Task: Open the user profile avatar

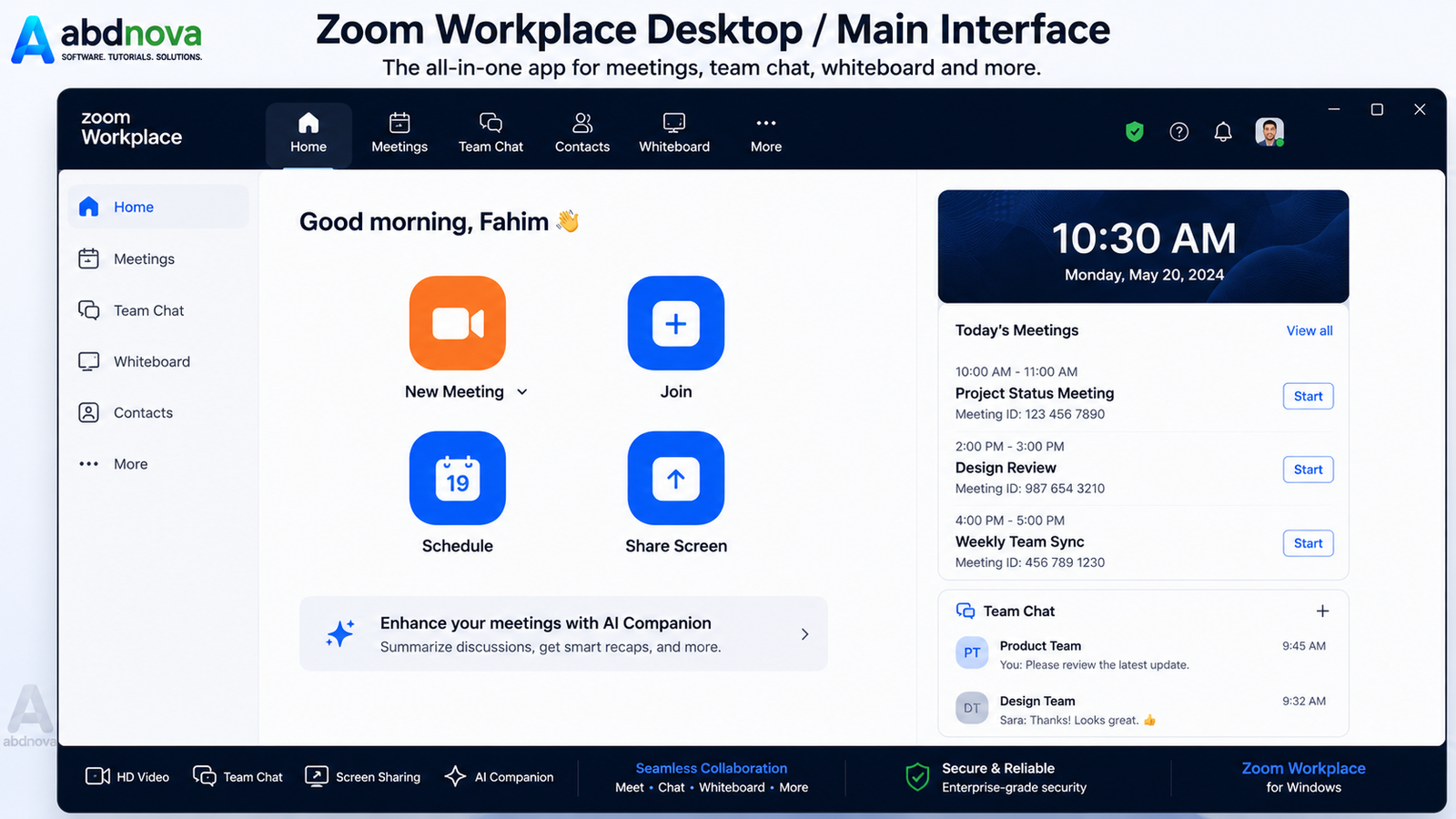Action: click(x=1269, y=132)
